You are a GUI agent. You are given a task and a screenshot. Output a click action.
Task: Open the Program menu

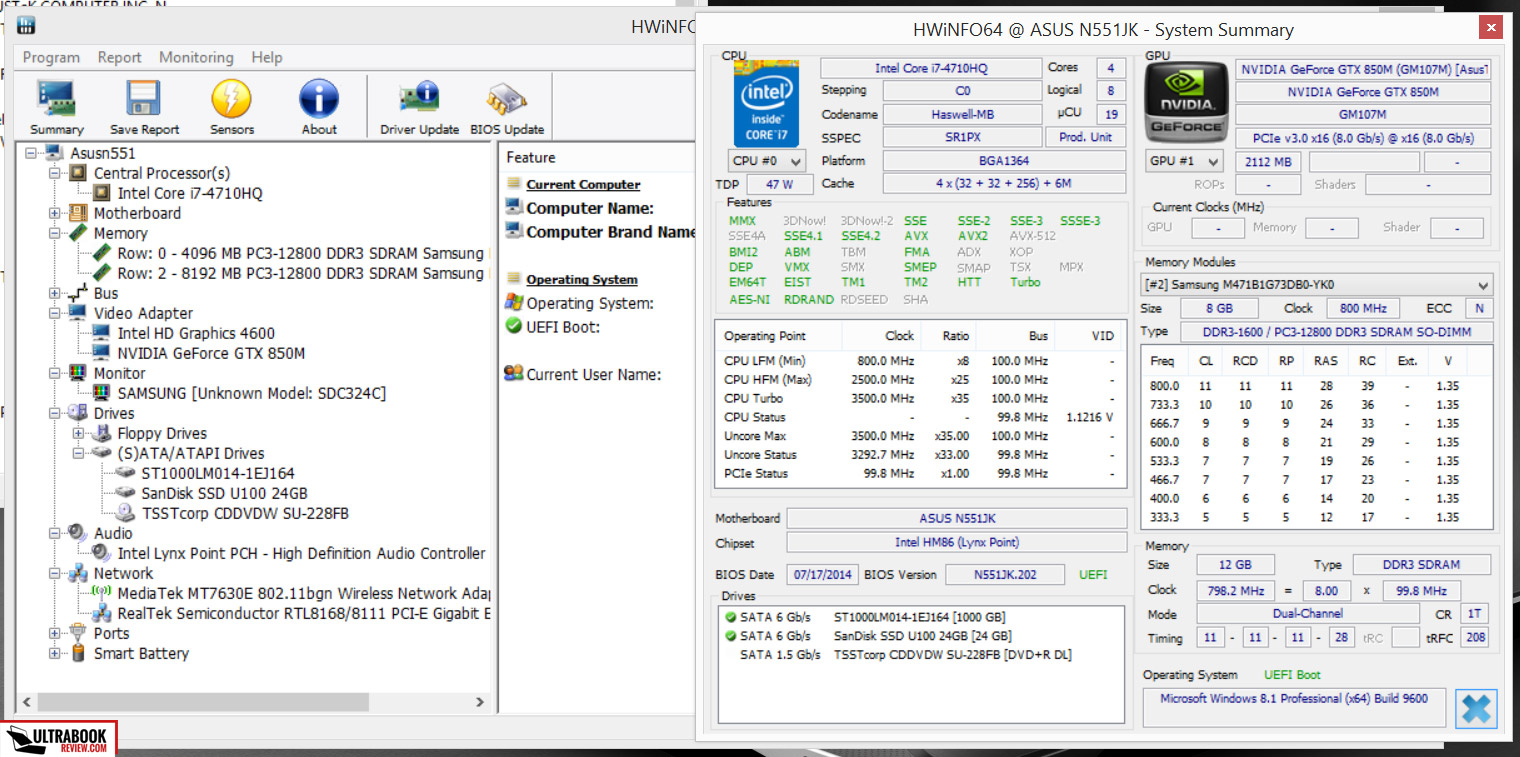(51, 57)
